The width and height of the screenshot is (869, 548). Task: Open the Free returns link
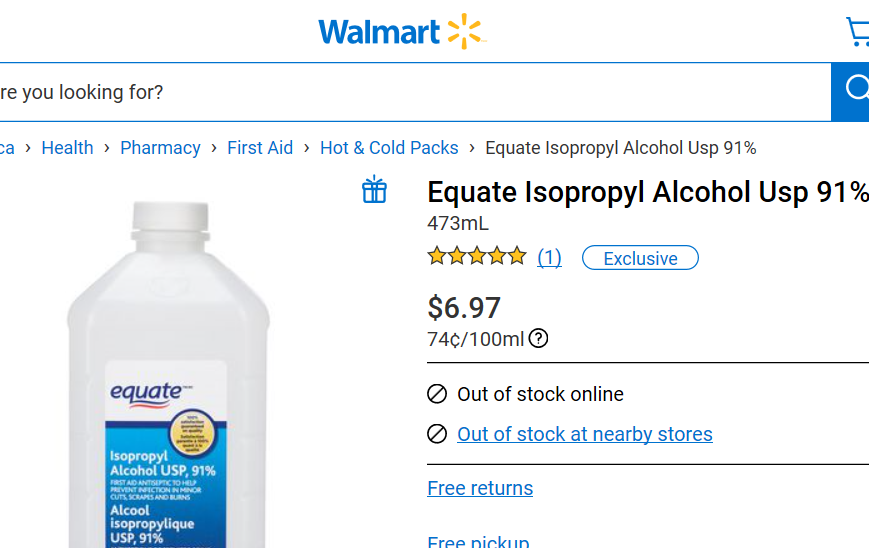(x=480, y=488)
